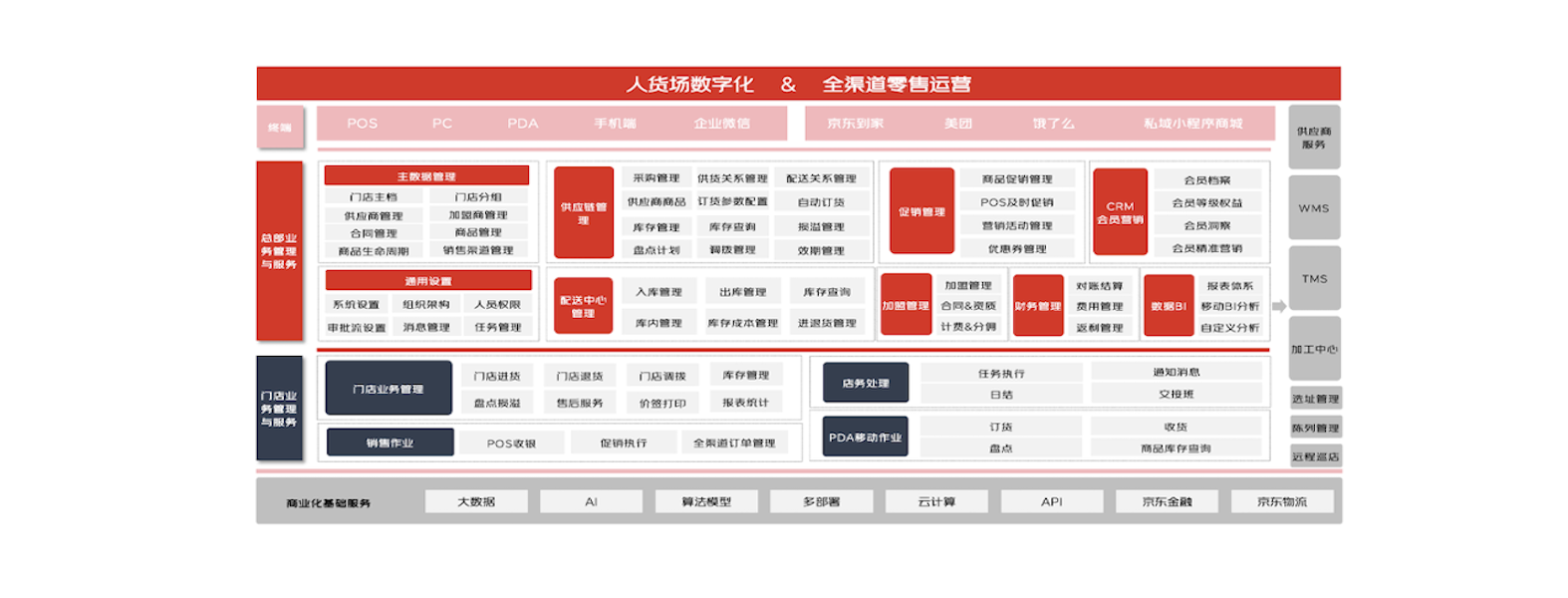Click the WMS gray side box
Image resolution: width=1568 pixels, height=598 pixels.
coord(1314,207)
